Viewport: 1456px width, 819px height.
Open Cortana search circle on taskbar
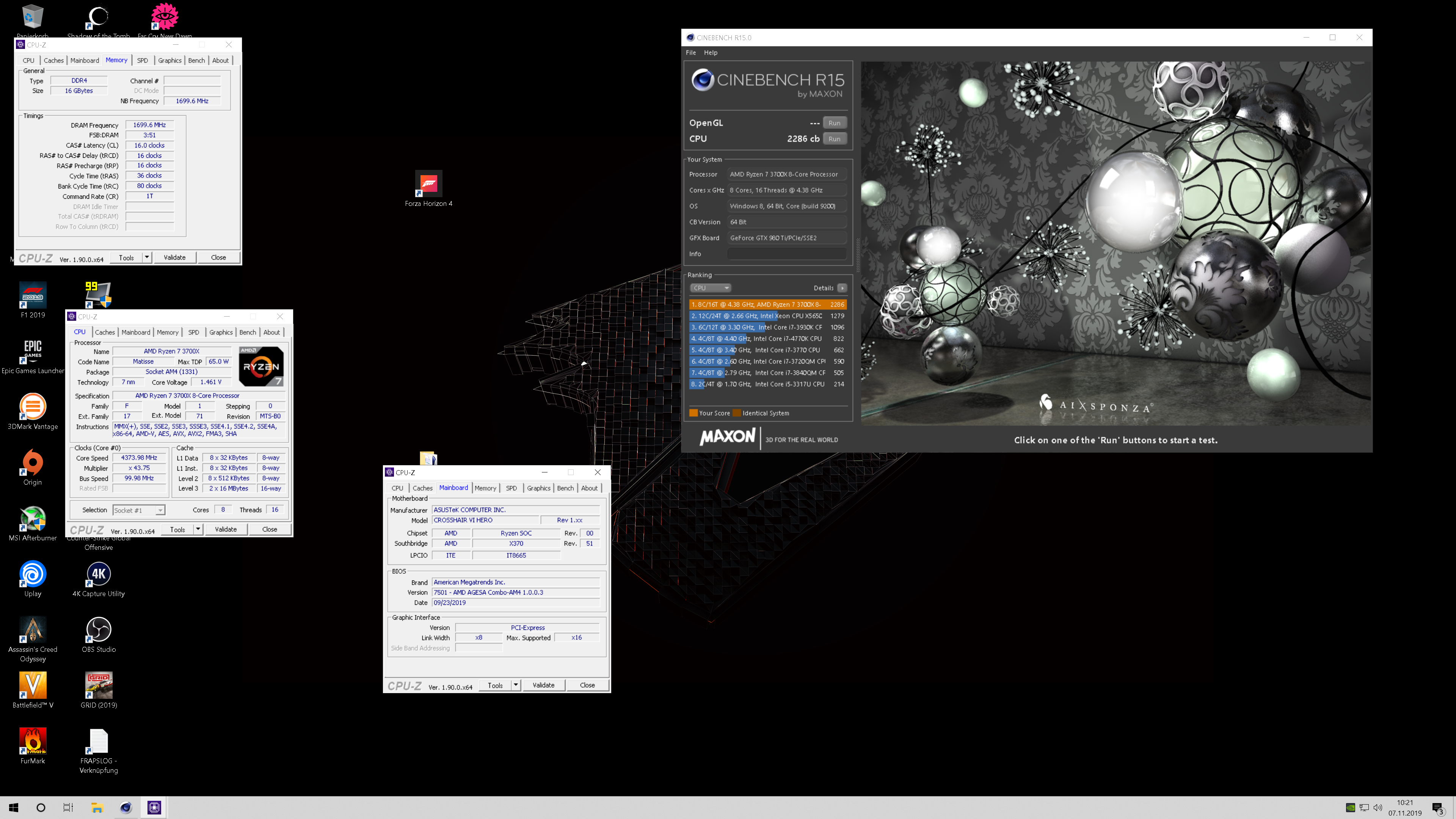41,808
